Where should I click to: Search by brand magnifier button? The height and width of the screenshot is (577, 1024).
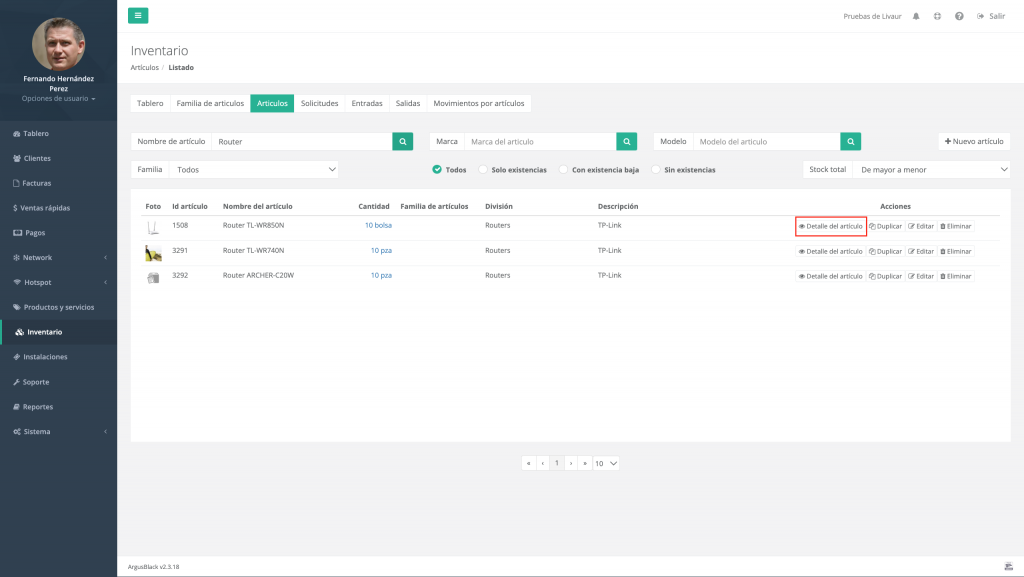pyautogui.click(x=627, y=142)
